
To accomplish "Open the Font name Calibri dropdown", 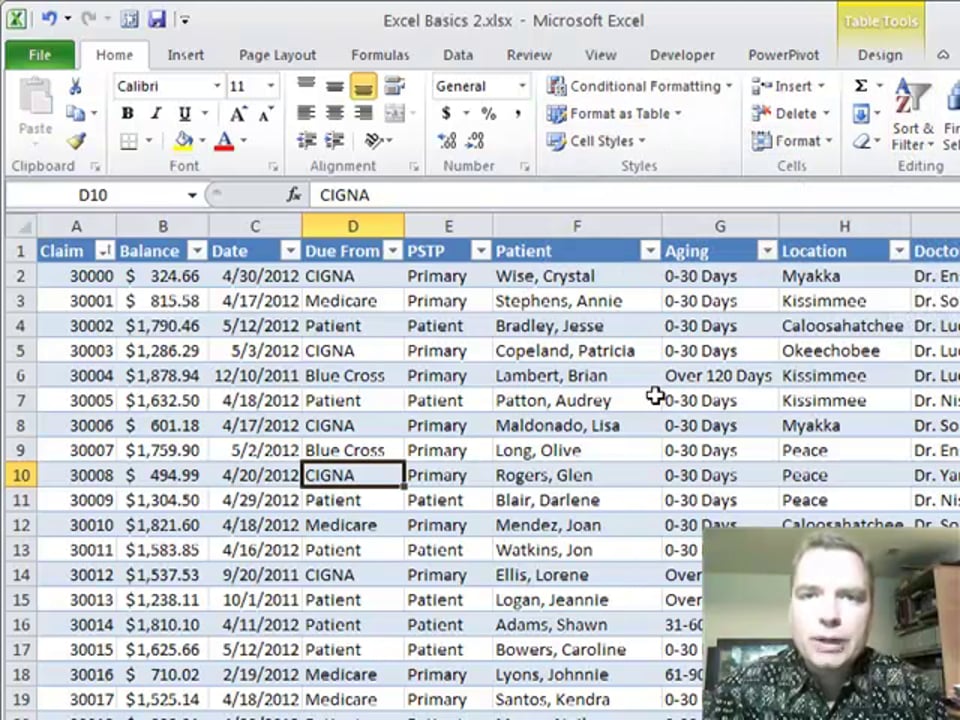I will click(217, 86).
